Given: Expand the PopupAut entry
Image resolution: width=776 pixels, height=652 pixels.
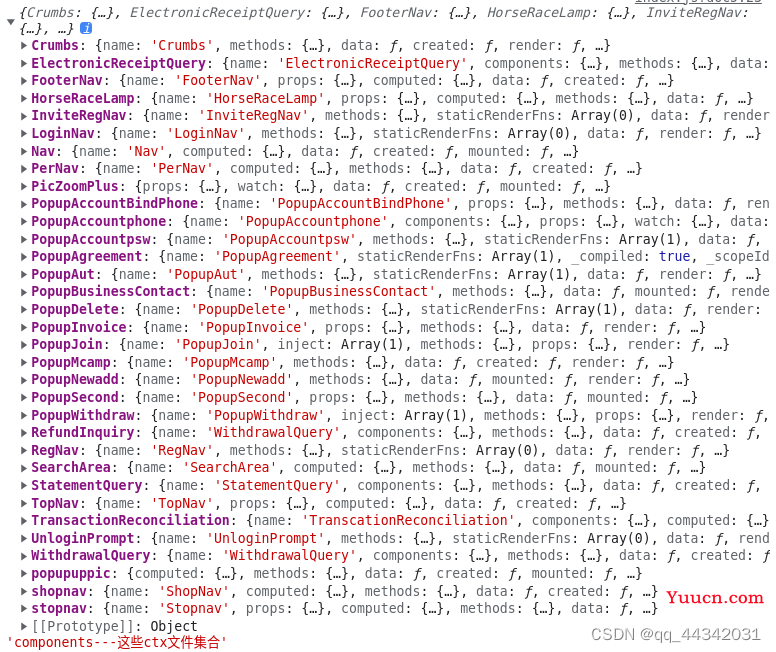Looking at the screenshot, I should (24, 275).
